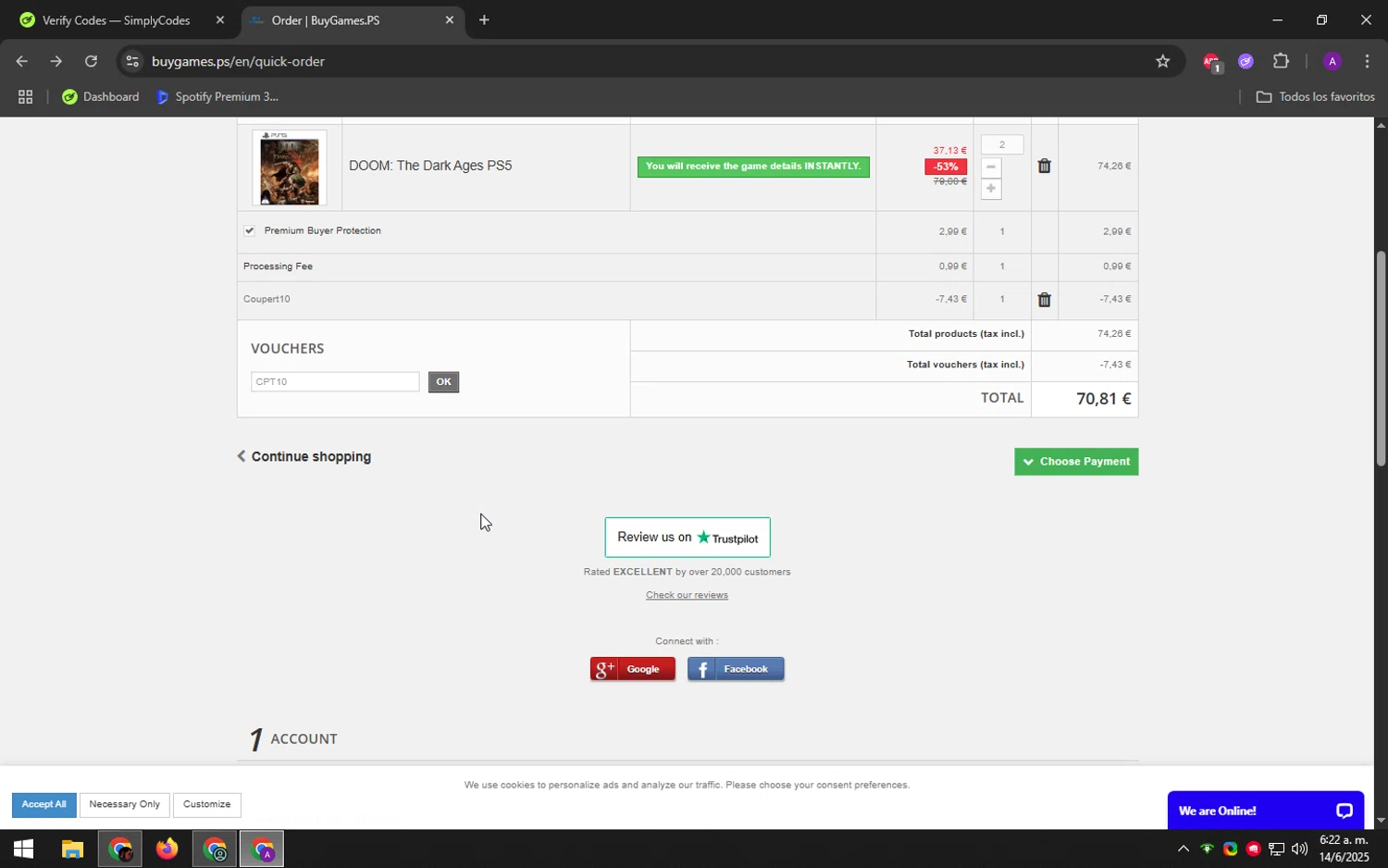Click the instant delivery green label

[x=753, y=167]
